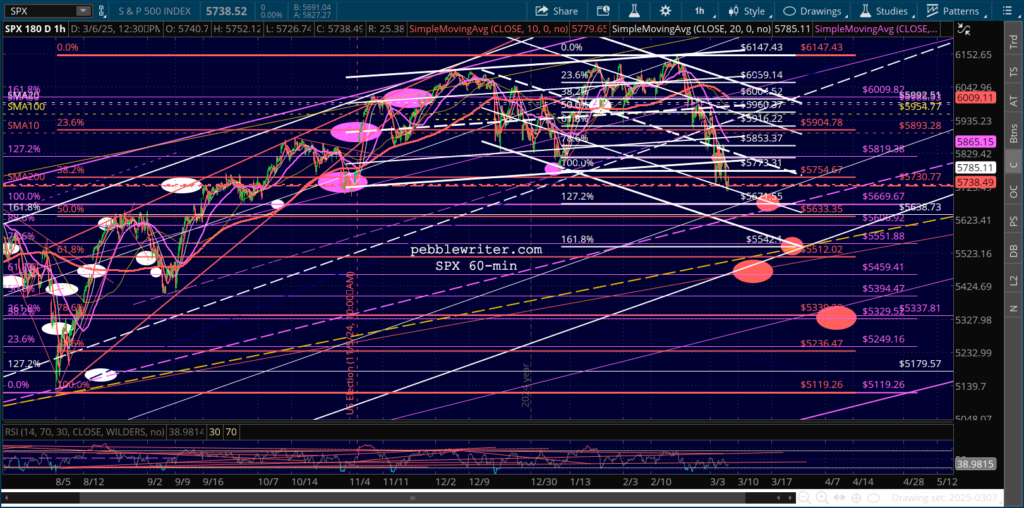Toggle the PS sidebar panel
Image resolution: width=1024 pixels, height=508 pixels.
1011,220
